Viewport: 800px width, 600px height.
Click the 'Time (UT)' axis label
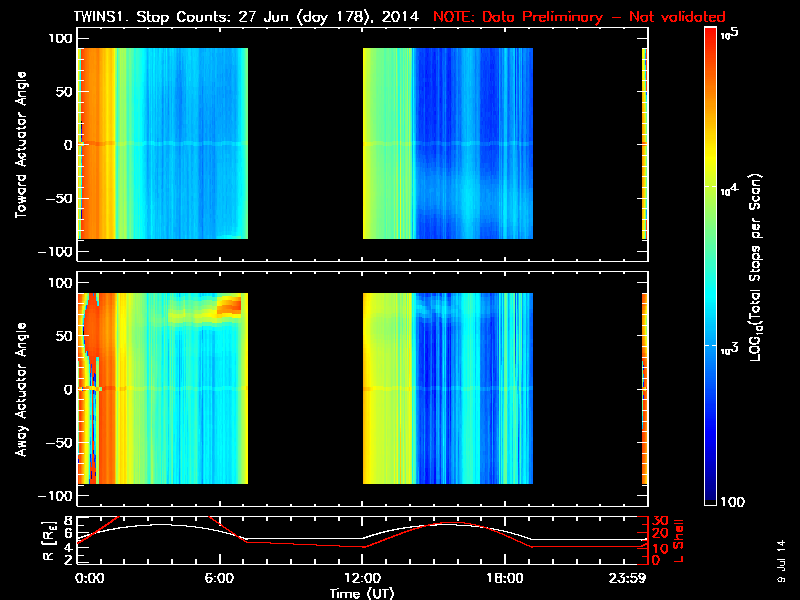(361, 593)
